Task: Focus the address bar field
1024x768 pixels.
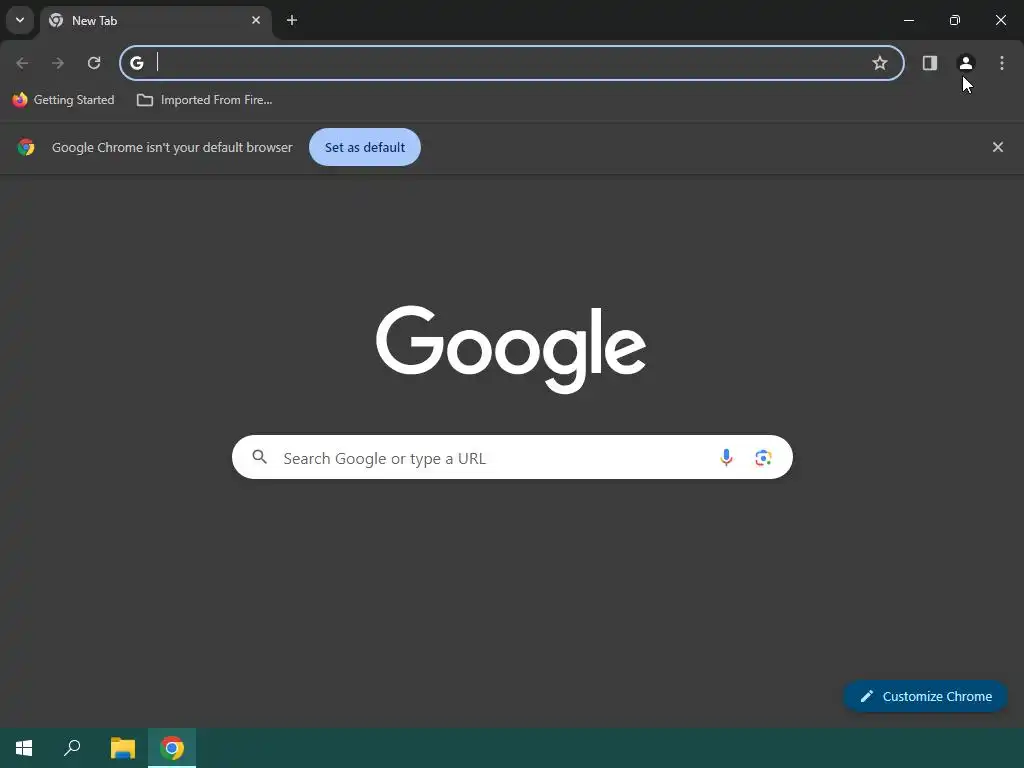Action: (x=512, y=63)
